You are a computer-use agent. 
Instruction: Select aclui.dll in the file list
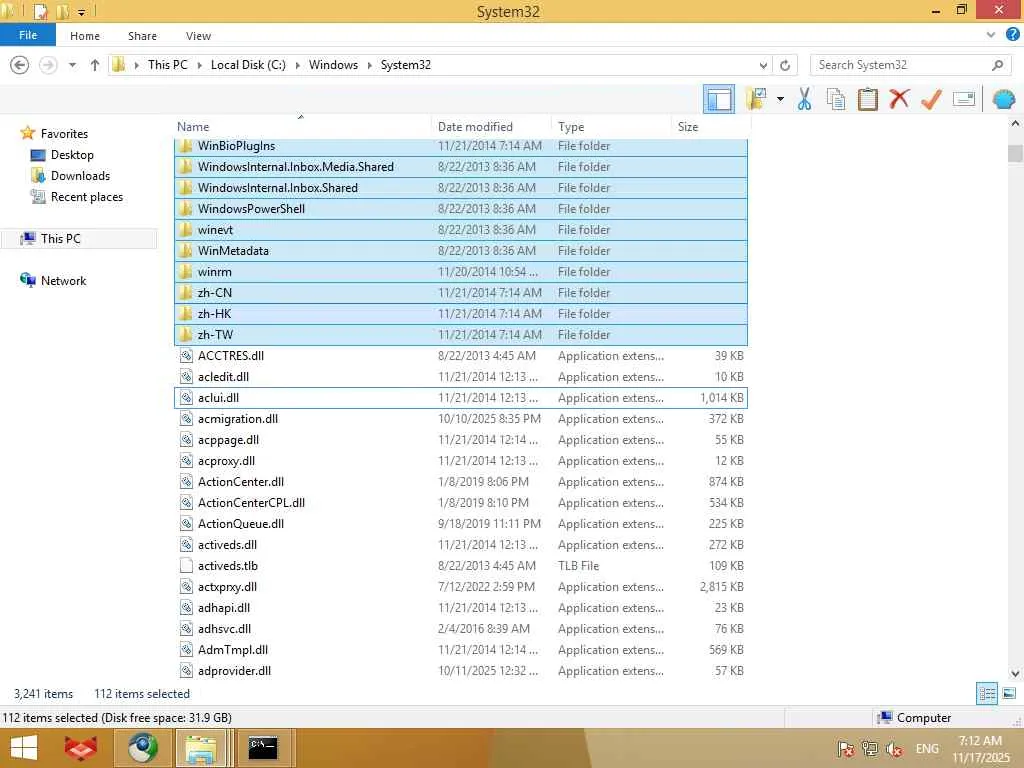click(461, 398)
